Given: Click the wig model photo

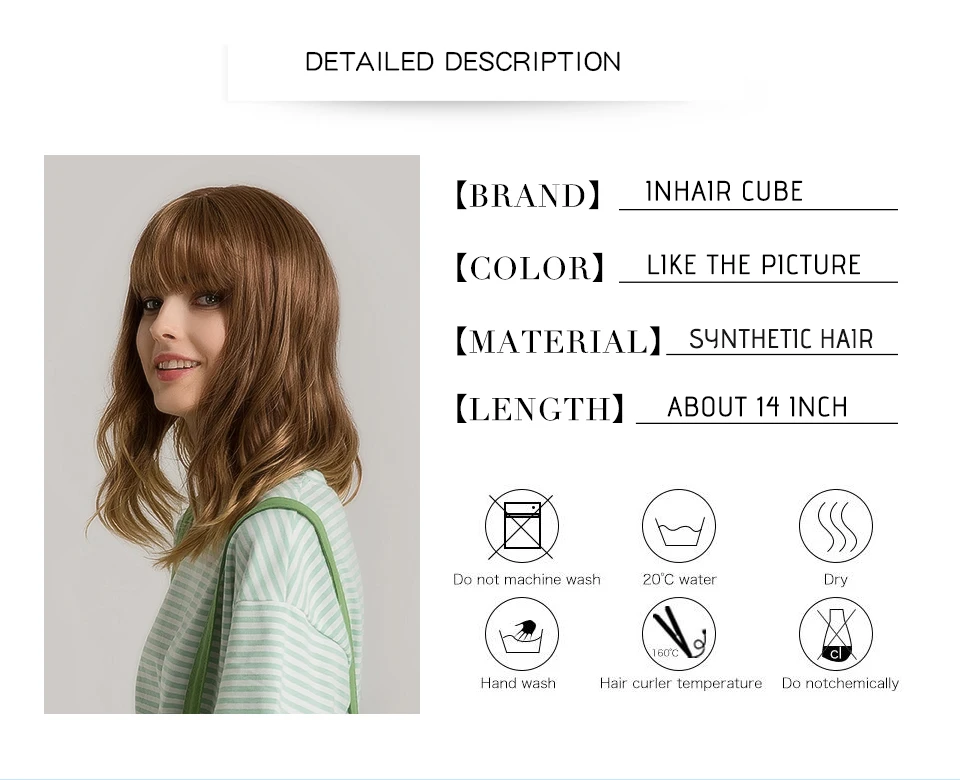Looking at the screenshot, I should point(232,434).
